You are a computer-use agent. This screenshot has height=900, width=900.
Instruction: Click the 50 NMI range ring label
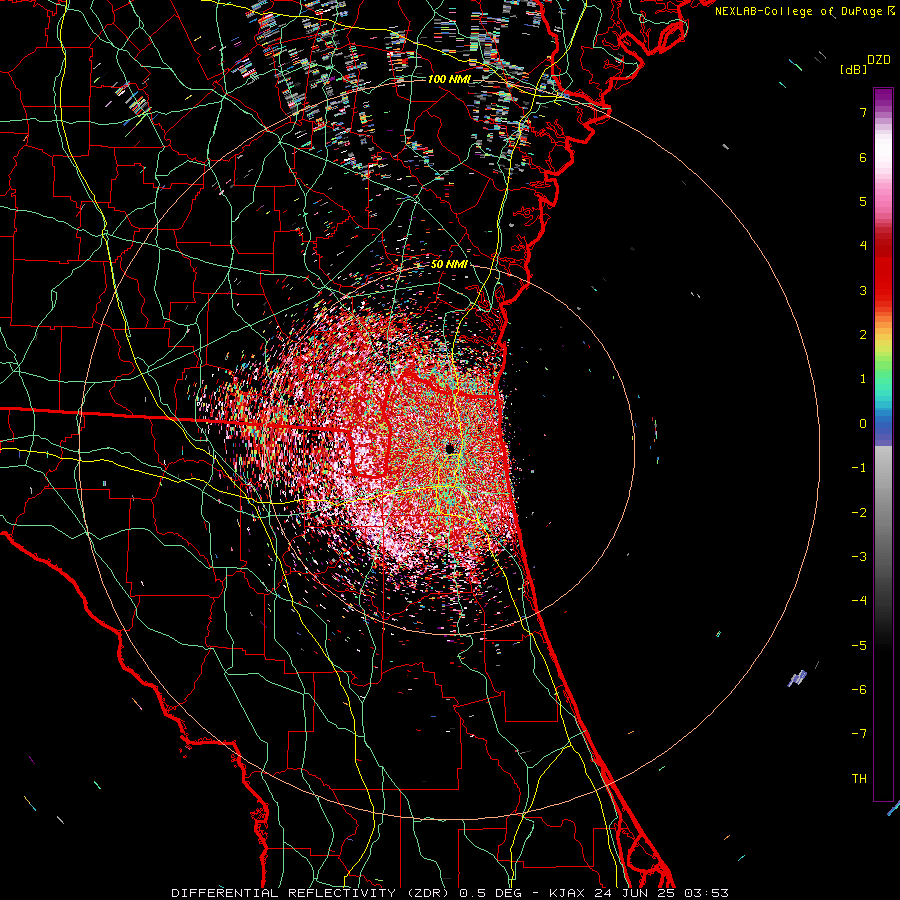449,264
